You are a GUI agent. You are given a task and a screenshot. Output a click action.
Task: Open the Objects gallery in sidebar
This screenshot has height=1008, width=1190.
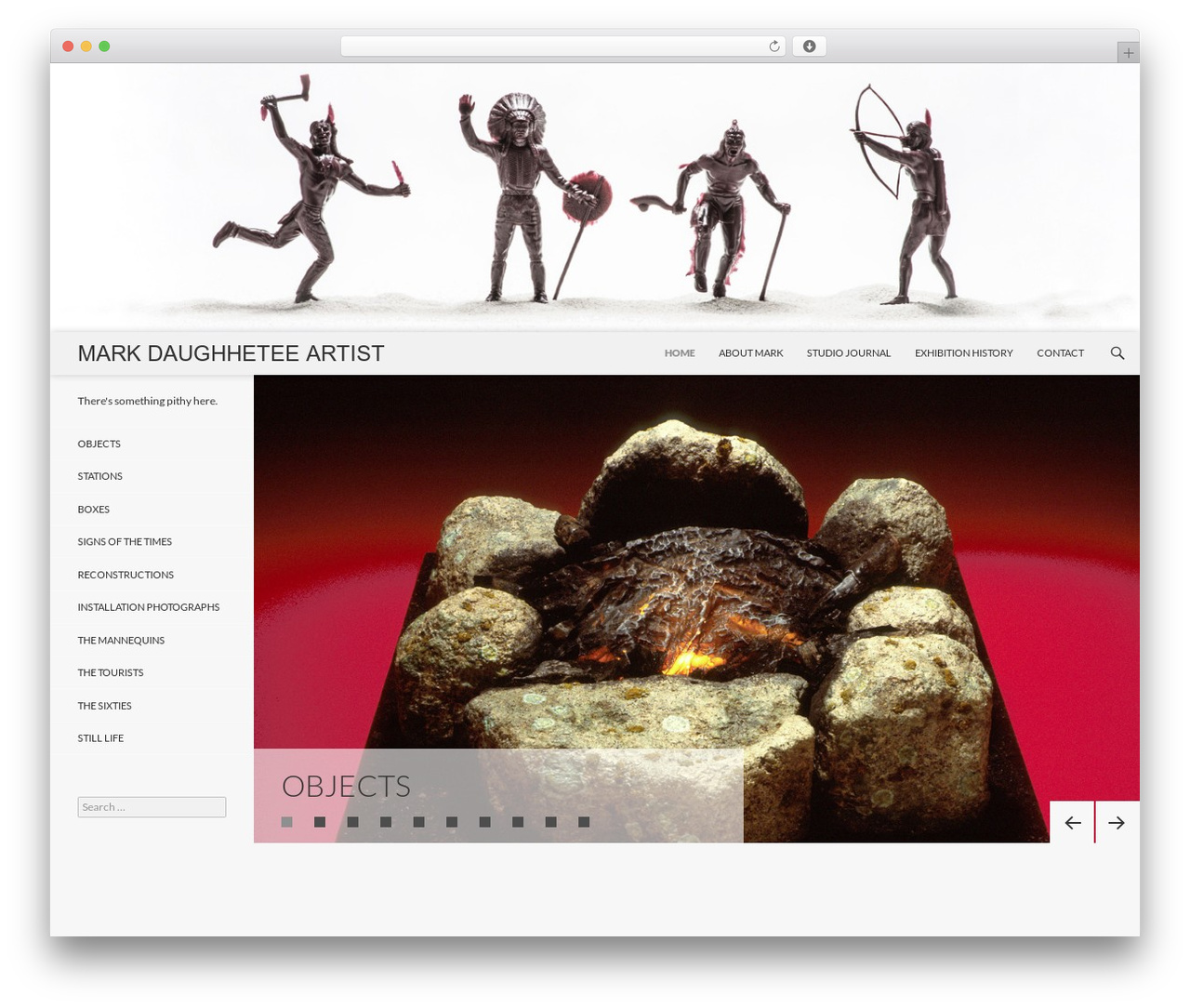[x=99, y=444]
